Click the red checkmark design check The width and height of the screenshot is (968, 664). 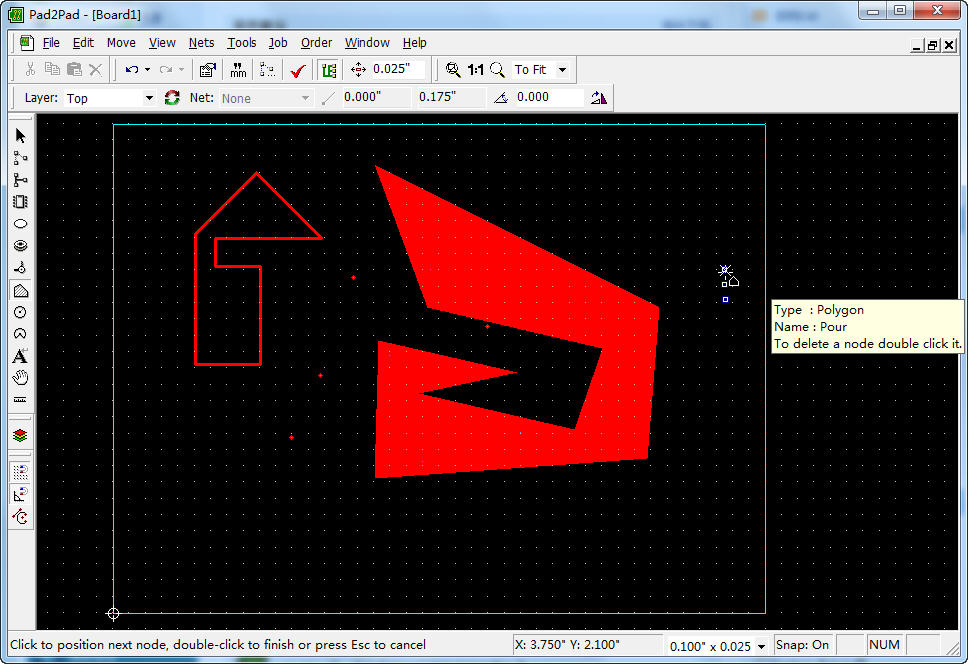click(x=297, y=70)
